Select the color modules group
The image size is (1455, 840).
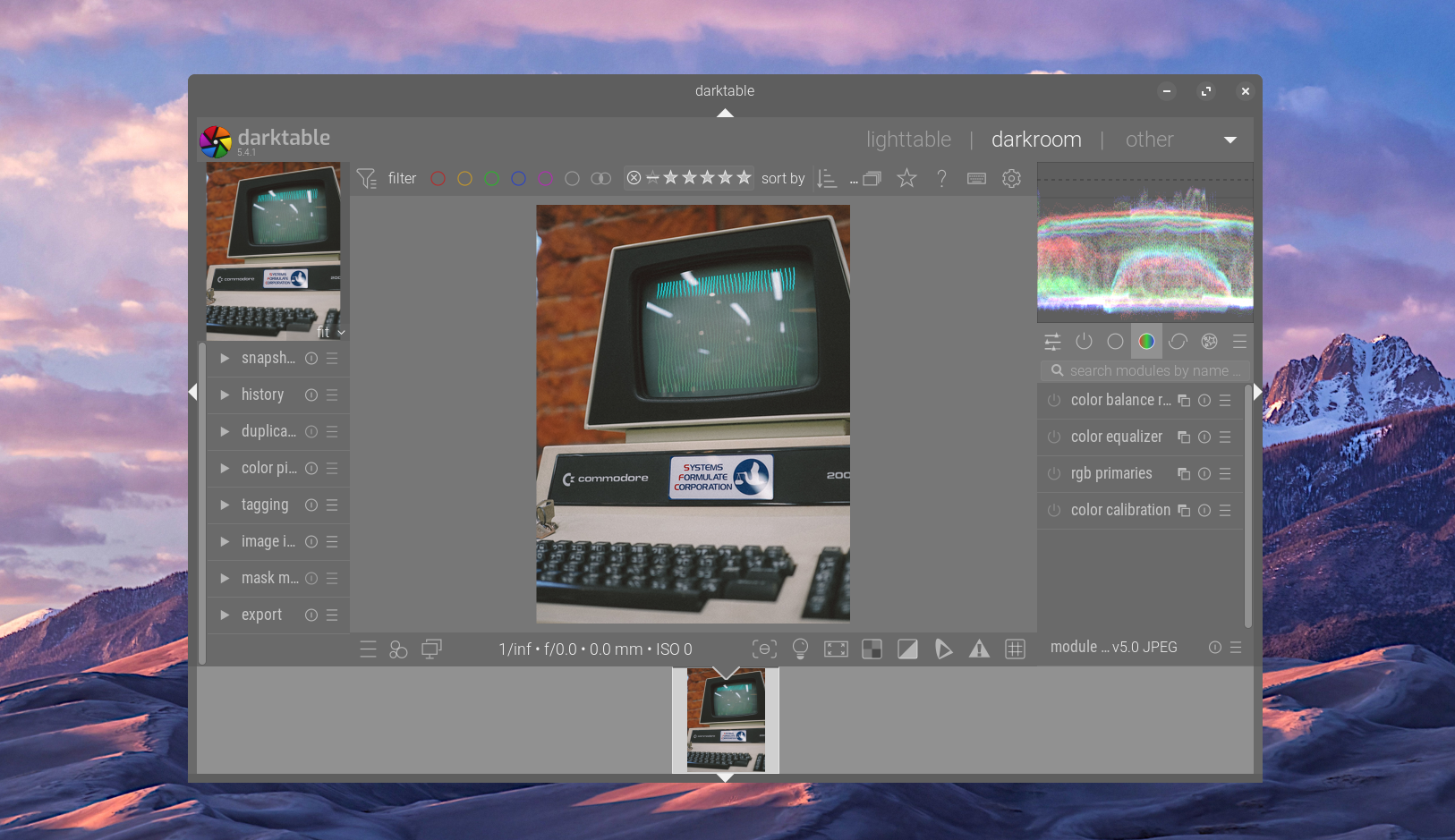1146,342
